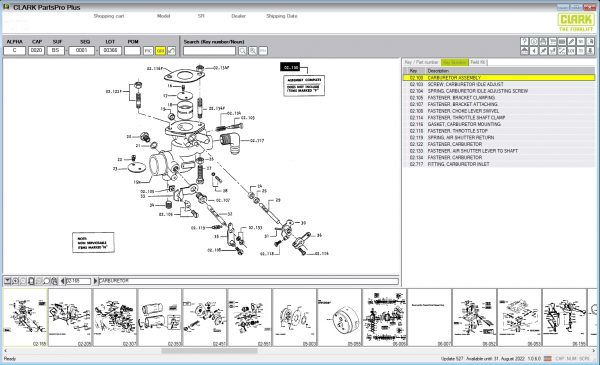This screenshot has height=365, width=600.
Task: Click the diagonal-line icon in the second toolbar row
Action: [562, 51]
